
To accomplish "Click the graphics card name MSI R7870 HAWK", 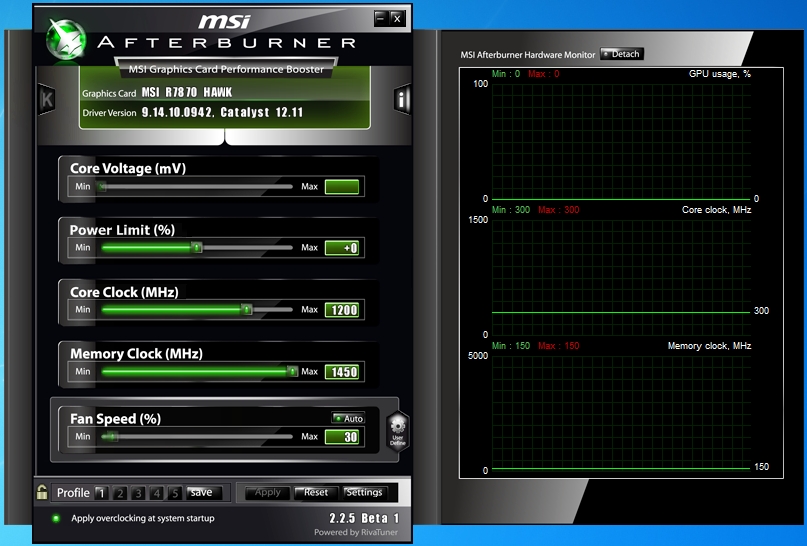I will click(187, 93).
